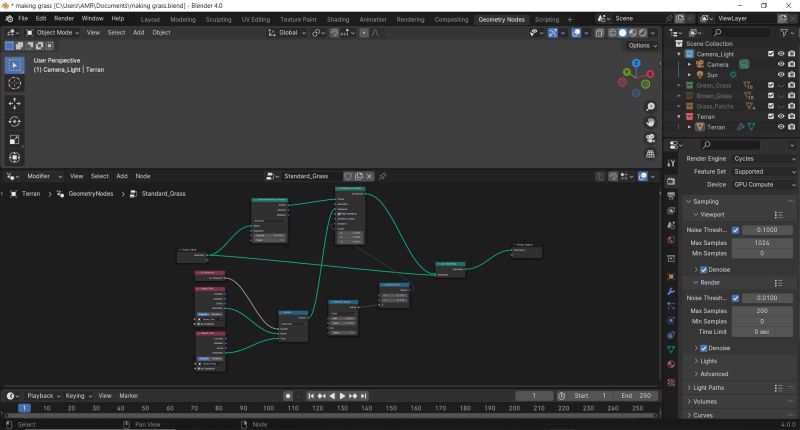Click the zoom viewport magnifier icon
This screenshot has width=800, height=430.
[650, 107]
